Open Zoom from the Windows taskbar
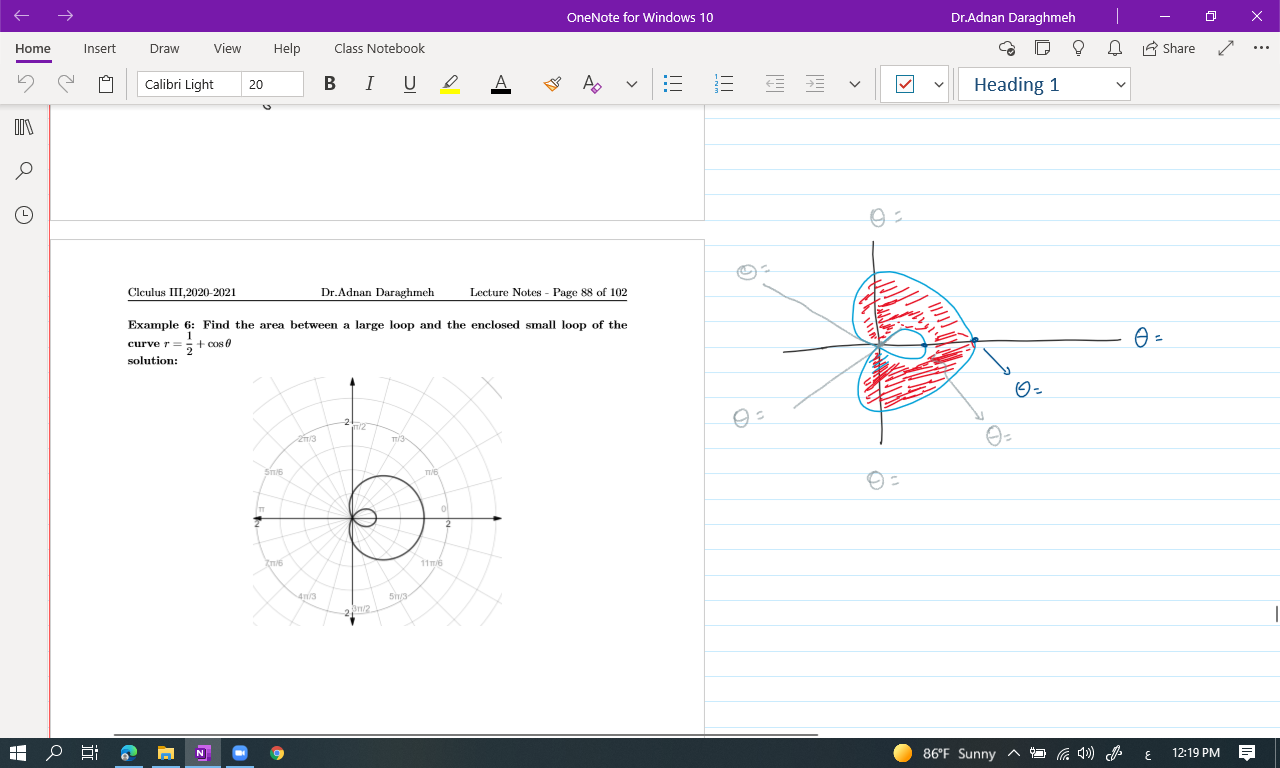Image resolution: width=1280 pixels, height=768 pixels. pyautogui.click(x=240, y=753)
